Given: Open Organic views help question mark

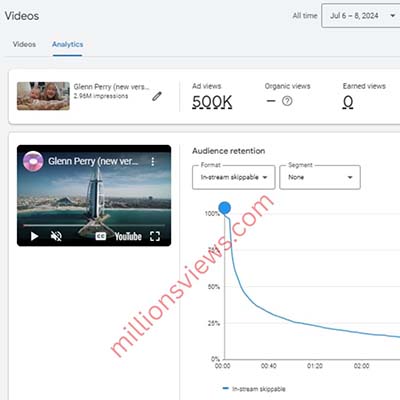Looking at the screenshot, I should pos(287,101).
